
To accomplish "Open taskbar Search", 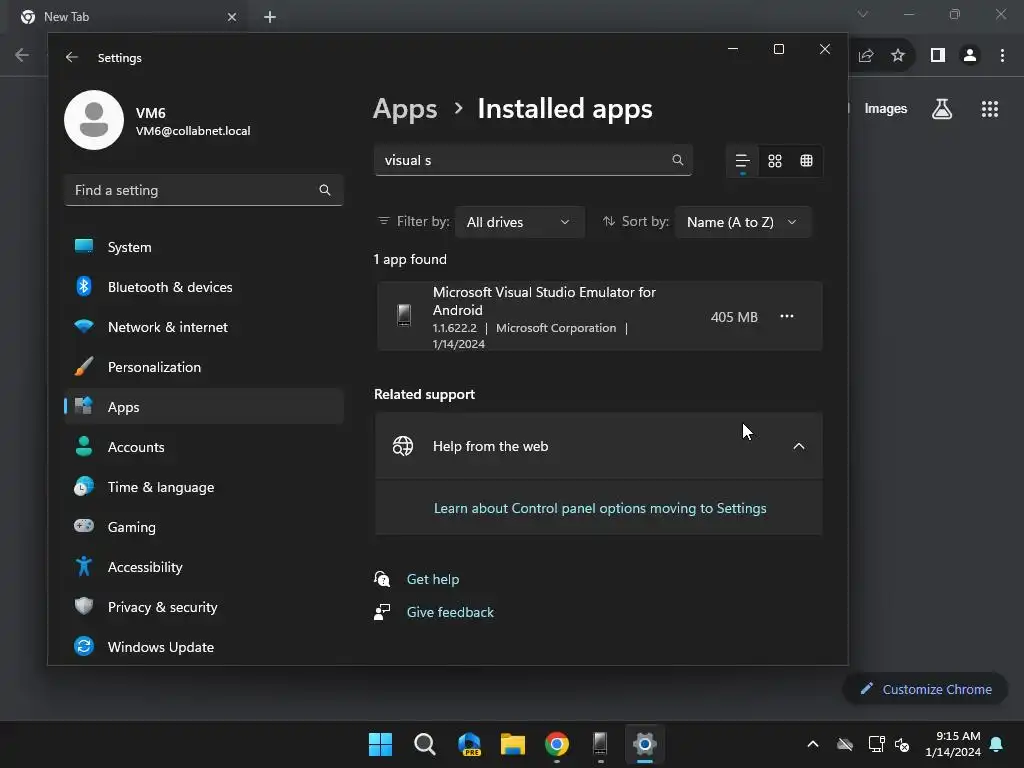I will point(424,744).
